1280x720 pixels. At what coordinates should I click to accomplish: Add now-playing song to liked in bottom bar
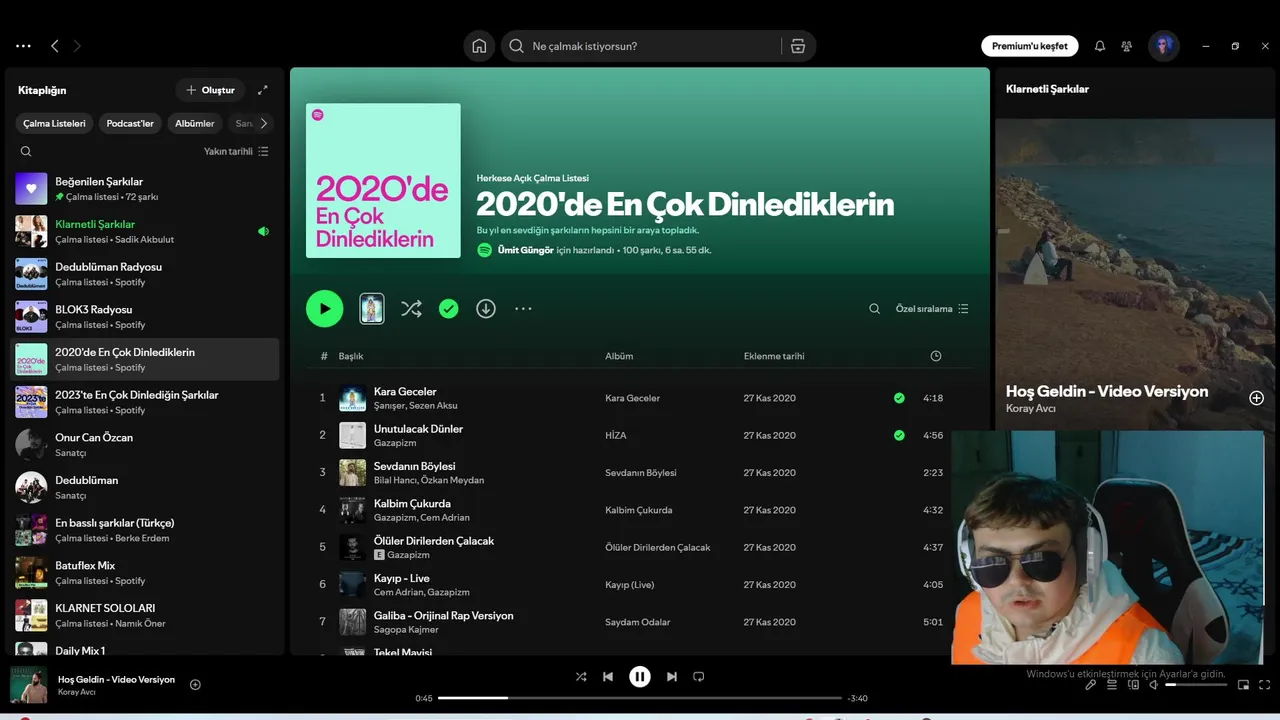tap(195, 685)
